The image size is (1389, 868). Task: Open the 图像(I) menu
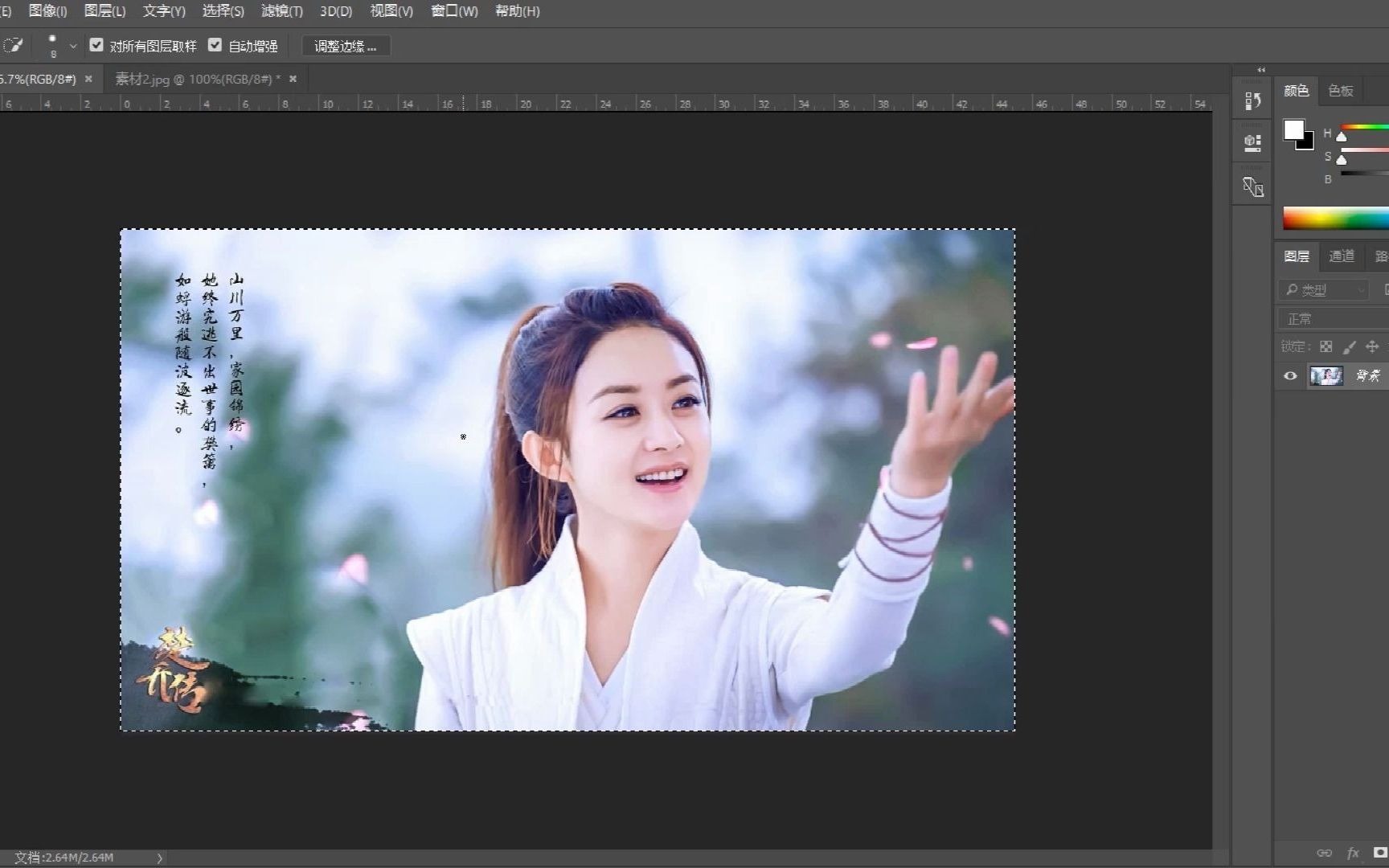click(48, 11)
